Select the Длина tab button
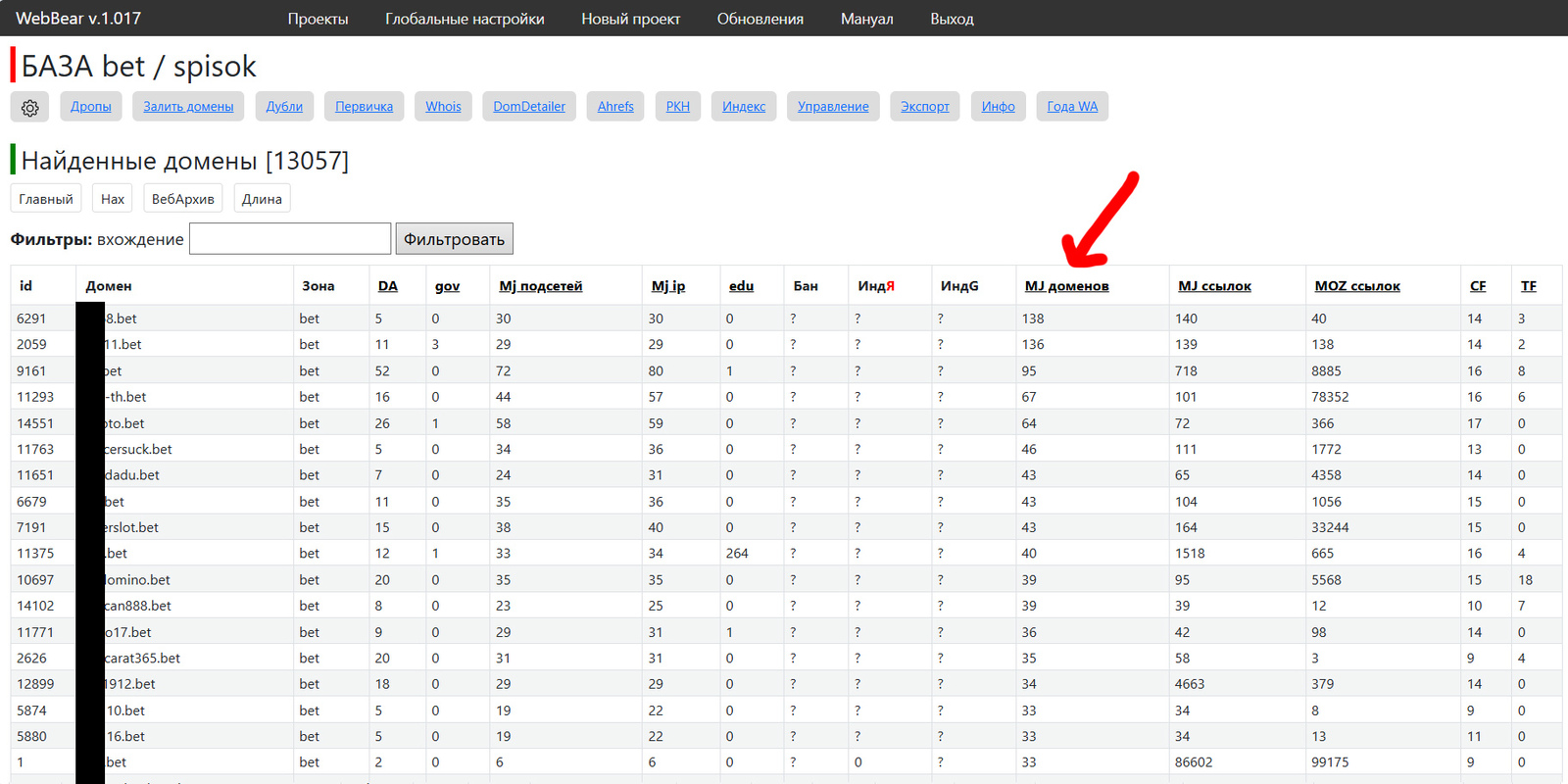Image resolution: width=1568 pixels, height=784 pixels. point(262,199)
